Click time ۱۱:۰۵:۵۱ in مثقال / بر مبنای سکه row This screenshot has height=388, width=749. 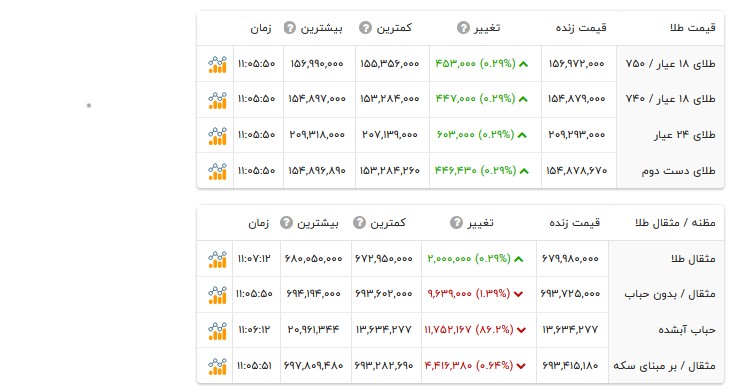[254, 366]
